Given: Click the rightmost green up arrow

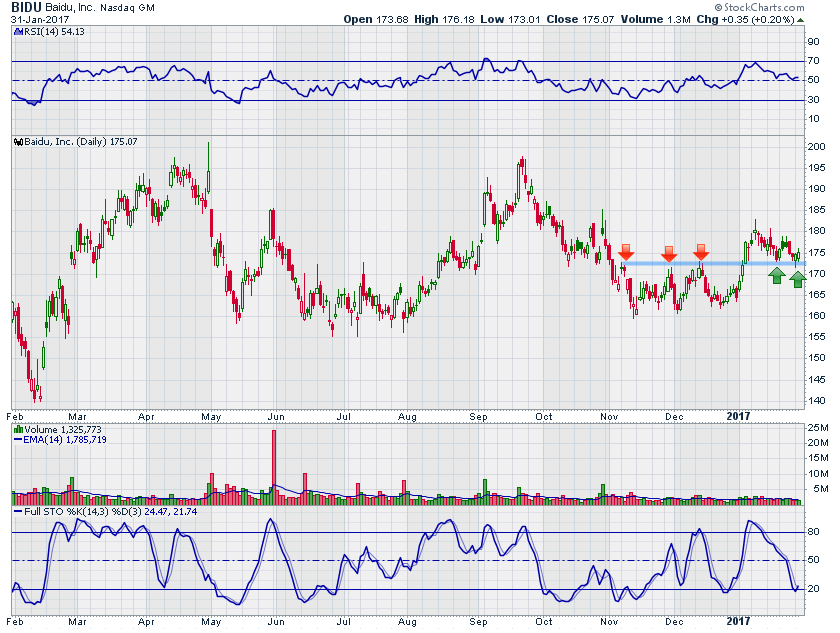Looking at the screenshot, I should (x=797, y=278).
